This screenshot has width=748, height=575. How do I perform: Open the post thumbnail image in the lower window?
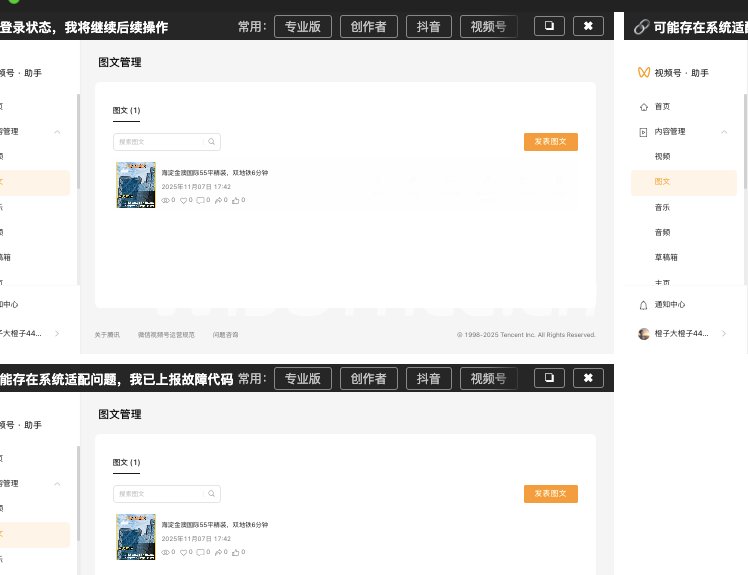pos(136,537)
